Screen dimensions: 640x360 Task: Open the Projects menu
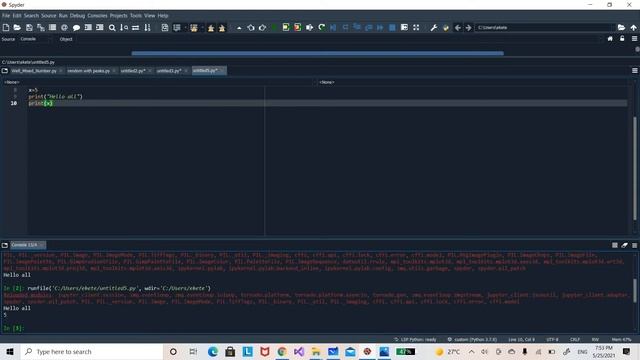118,16
